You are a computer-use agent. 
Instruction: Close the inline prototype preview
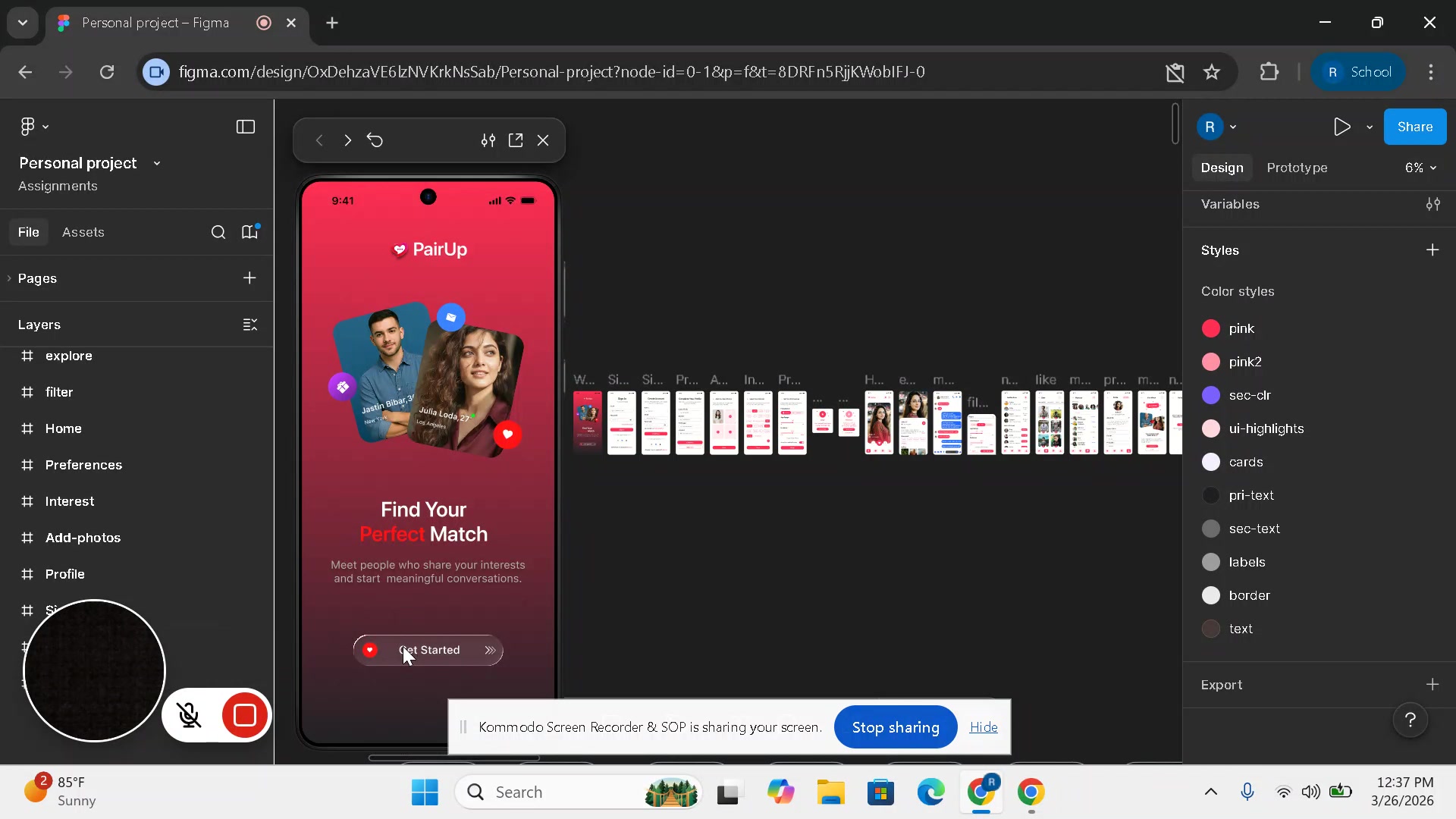(543, 140)
